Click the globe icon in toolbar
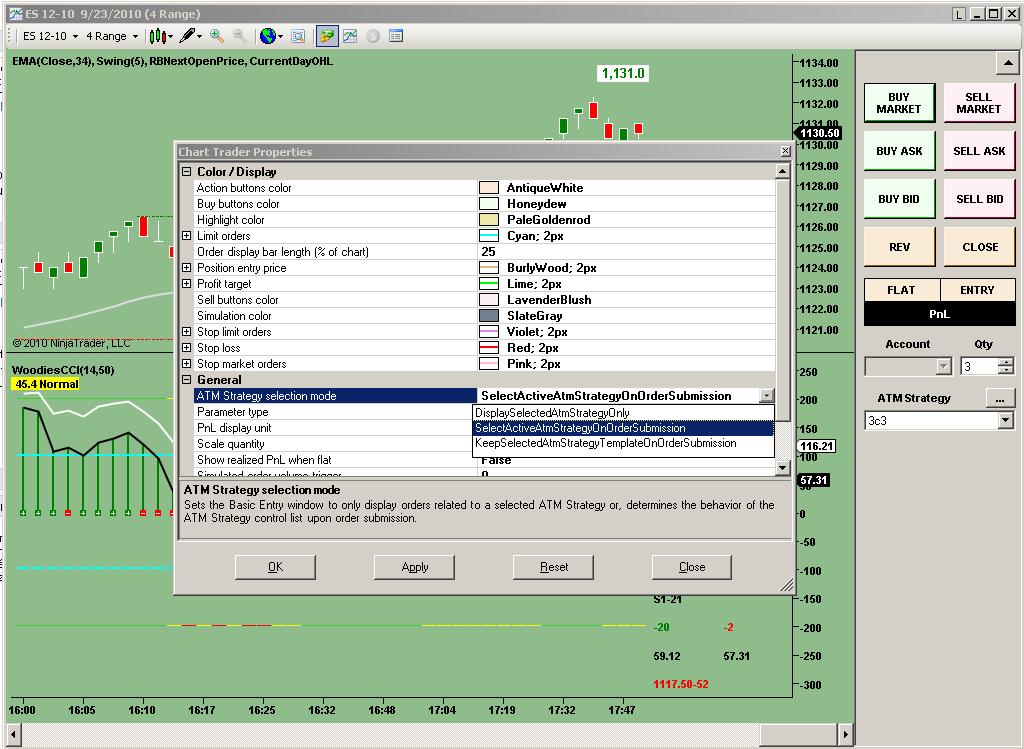Viewport: 1024px width, 749px height. click(268, 36)
